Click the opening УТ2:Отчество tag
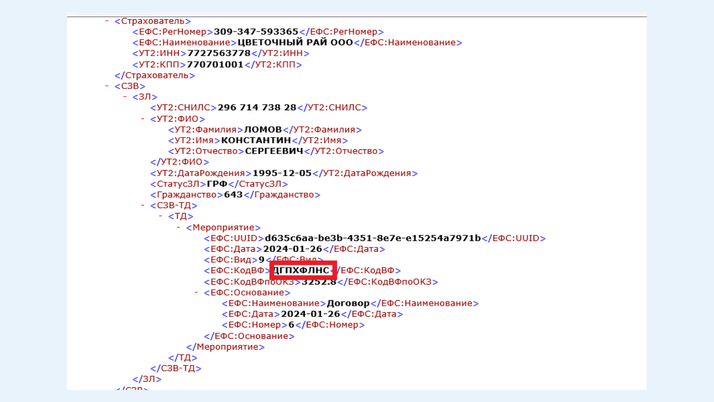714x402 pixels. point(206,151)
